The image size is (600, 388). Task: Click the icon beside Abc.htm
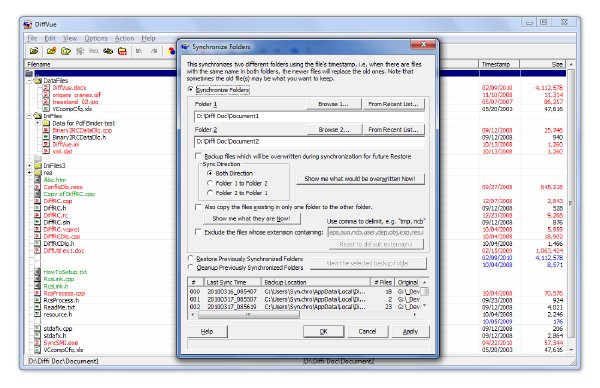[x=38, y=180]
